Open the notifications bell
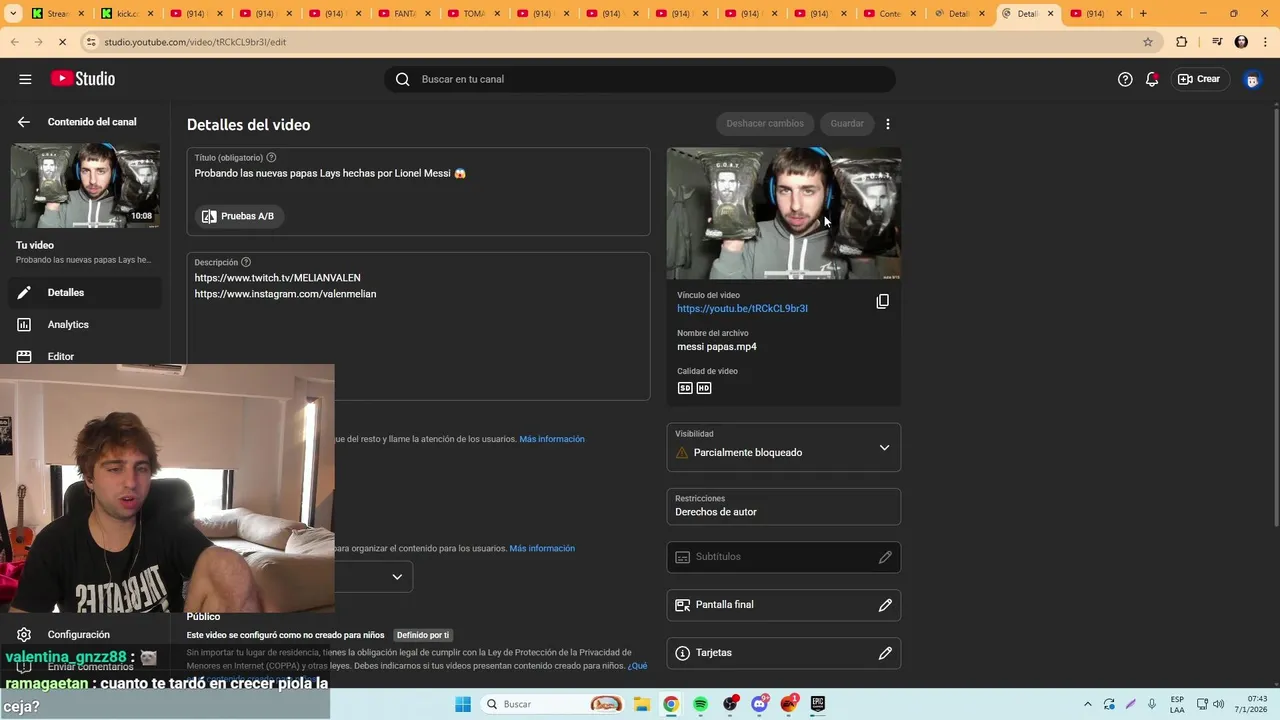1280x720 pixels. click(x=1152, y=79)
